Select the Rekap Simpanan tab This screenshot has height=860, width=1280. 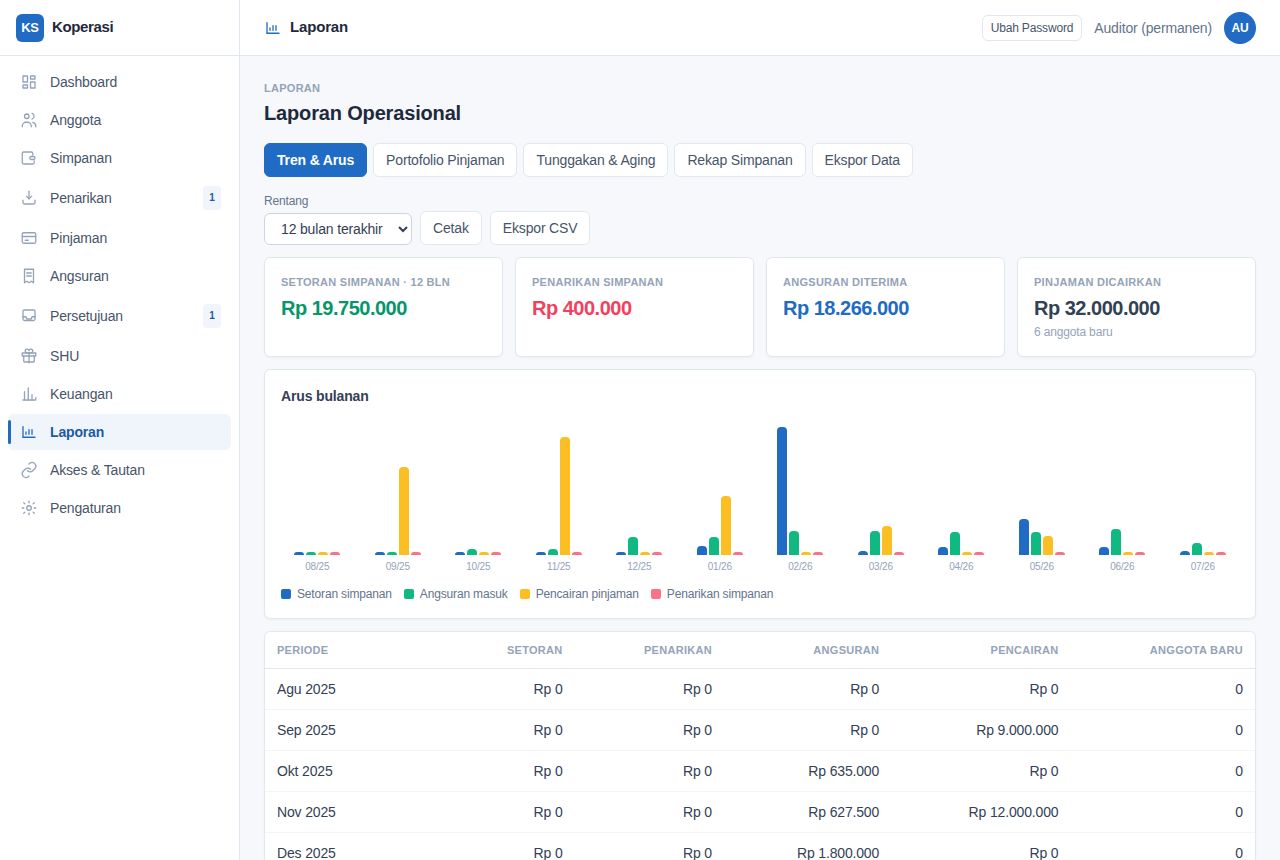740,160
